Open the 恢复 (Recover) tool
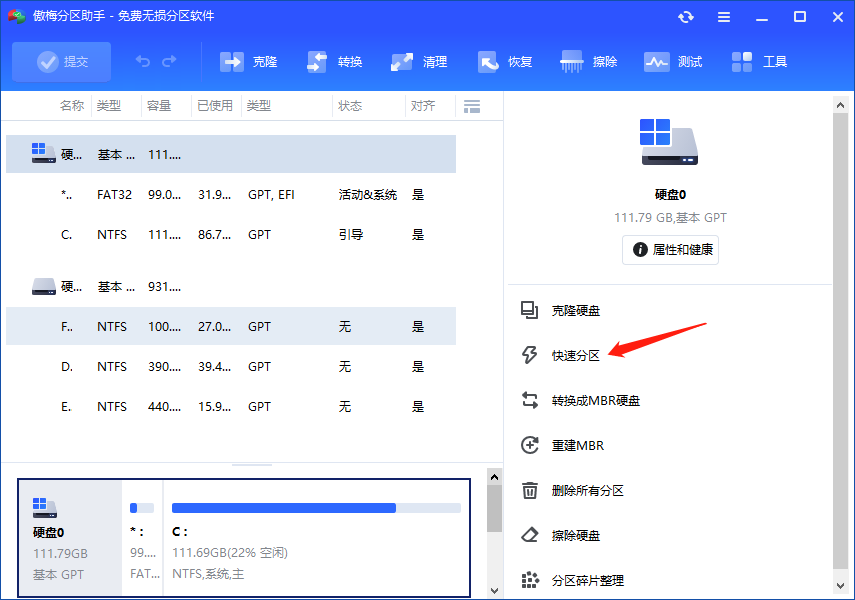This screenshot has width=855, height=600. coord(504,61)
